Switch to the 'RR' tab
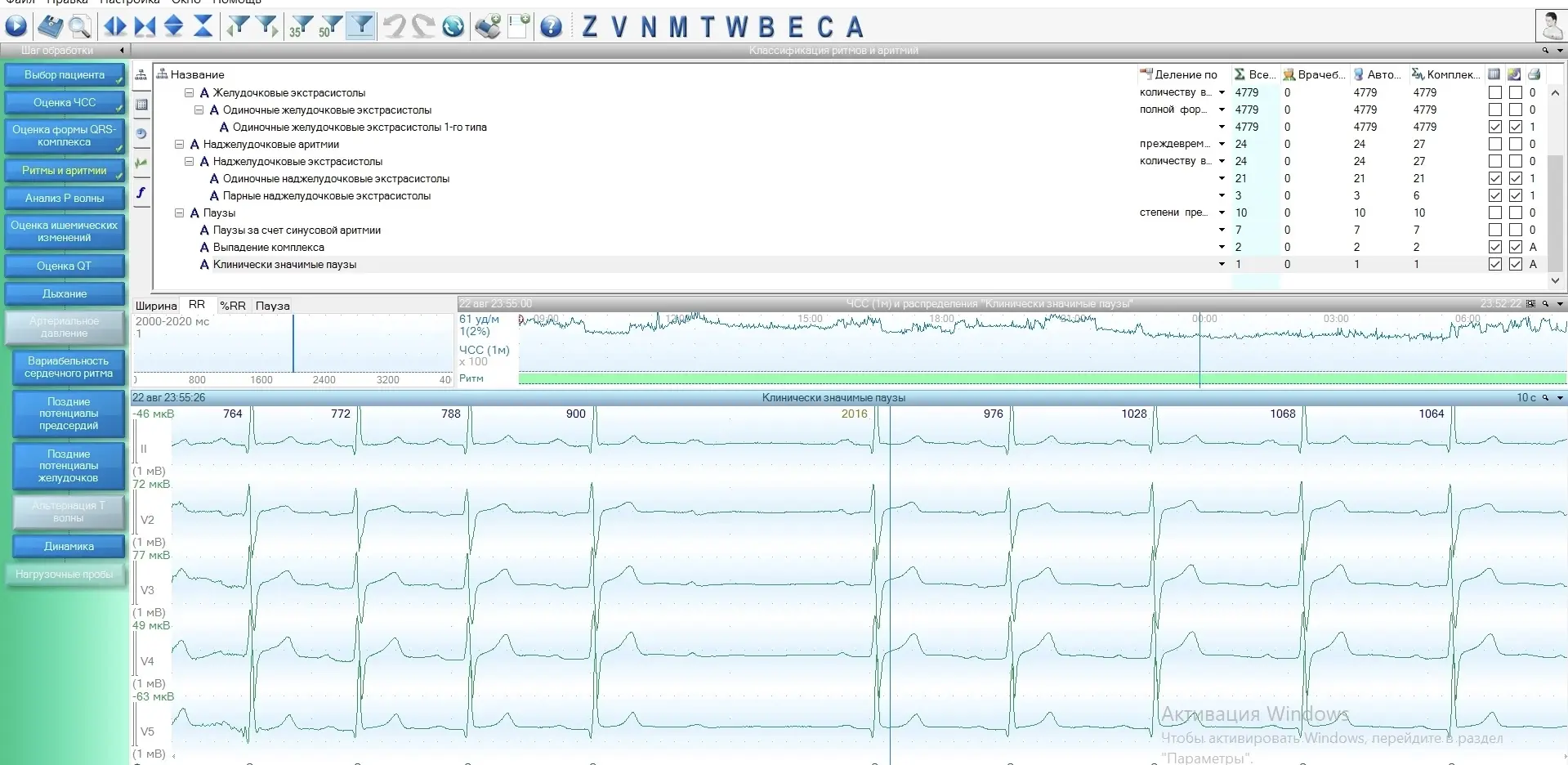 (x=197, y=305)
